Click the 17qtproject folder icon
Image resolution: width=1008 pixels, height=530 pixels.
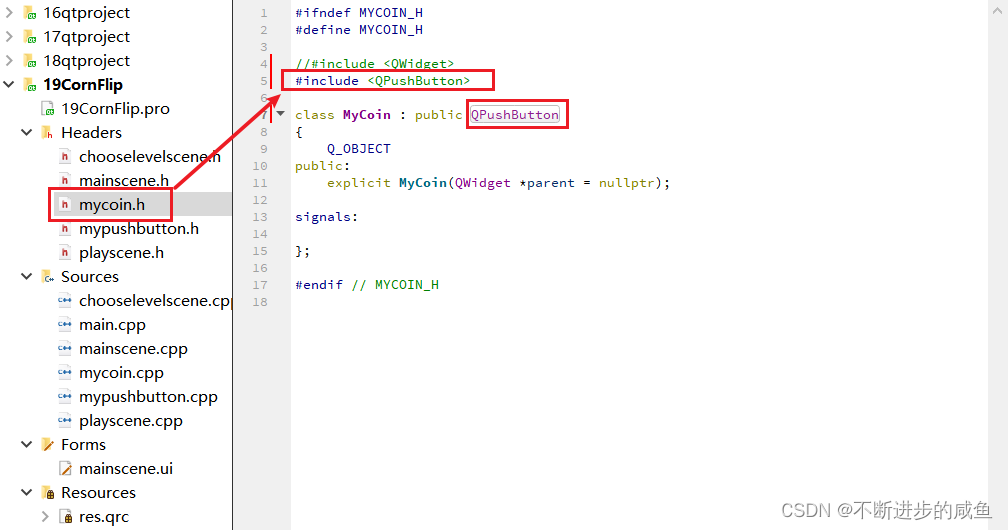click(x=30, y=37)
